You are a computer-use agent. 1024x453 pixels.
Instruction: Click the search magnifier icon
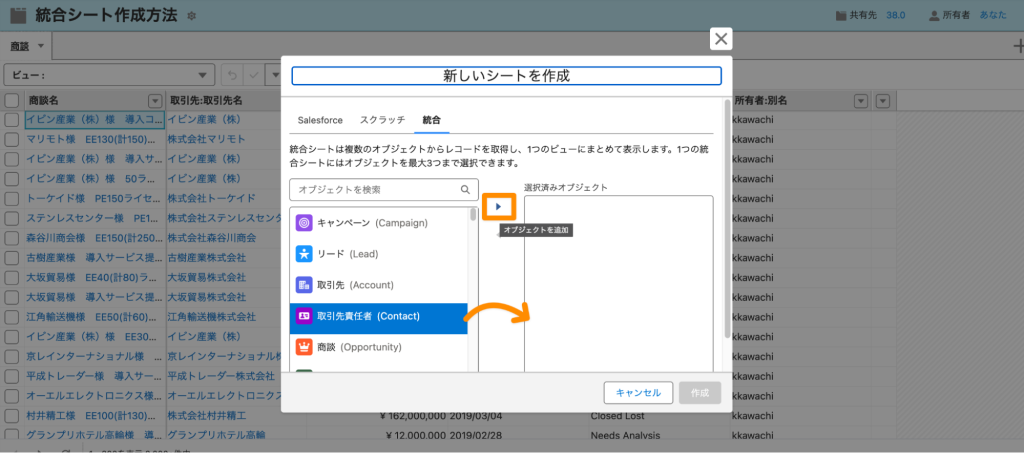pos(466,190)
